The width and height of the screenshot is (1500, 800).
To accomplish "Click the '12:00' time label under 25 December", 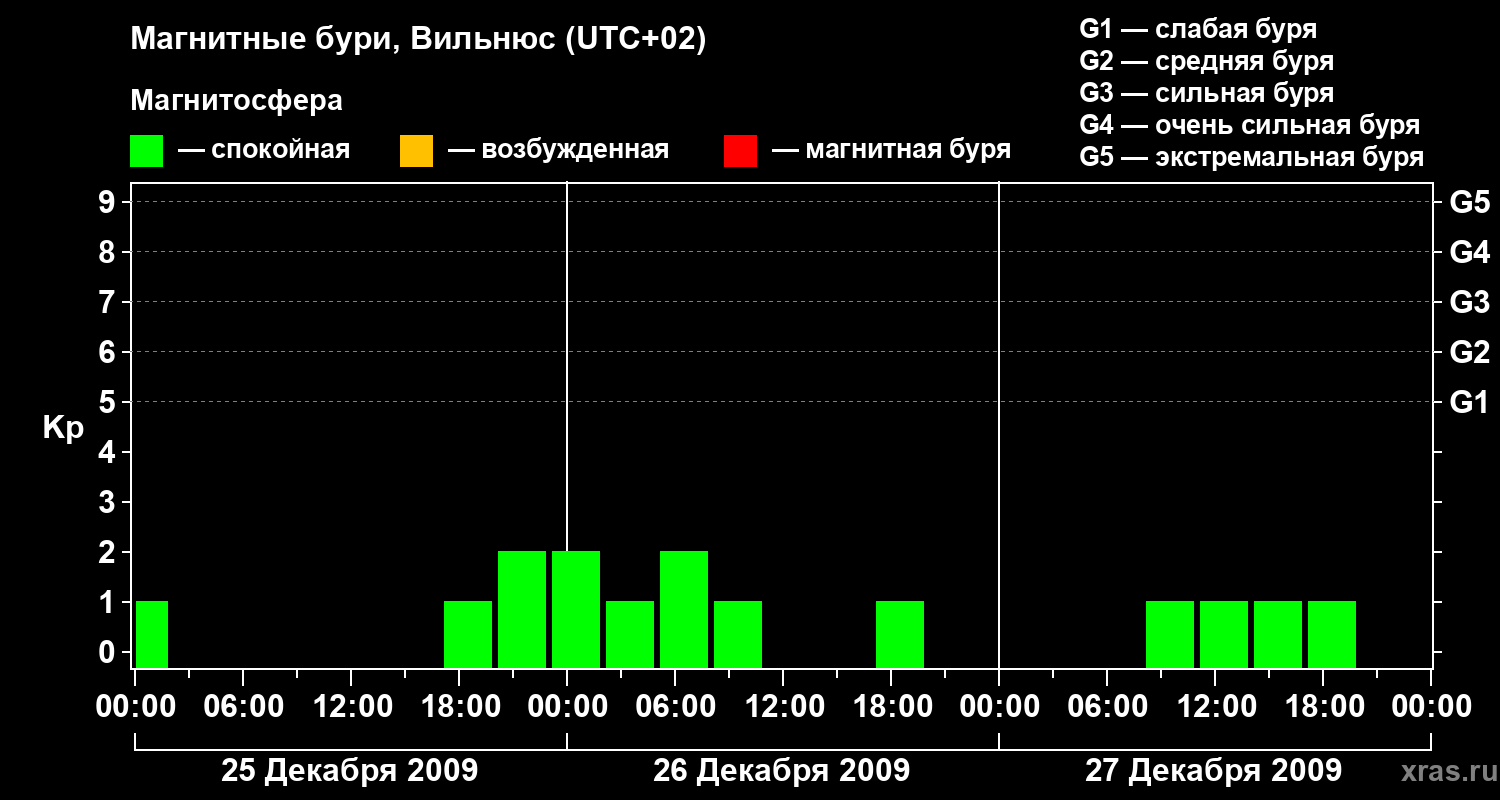I will (351, 706).
